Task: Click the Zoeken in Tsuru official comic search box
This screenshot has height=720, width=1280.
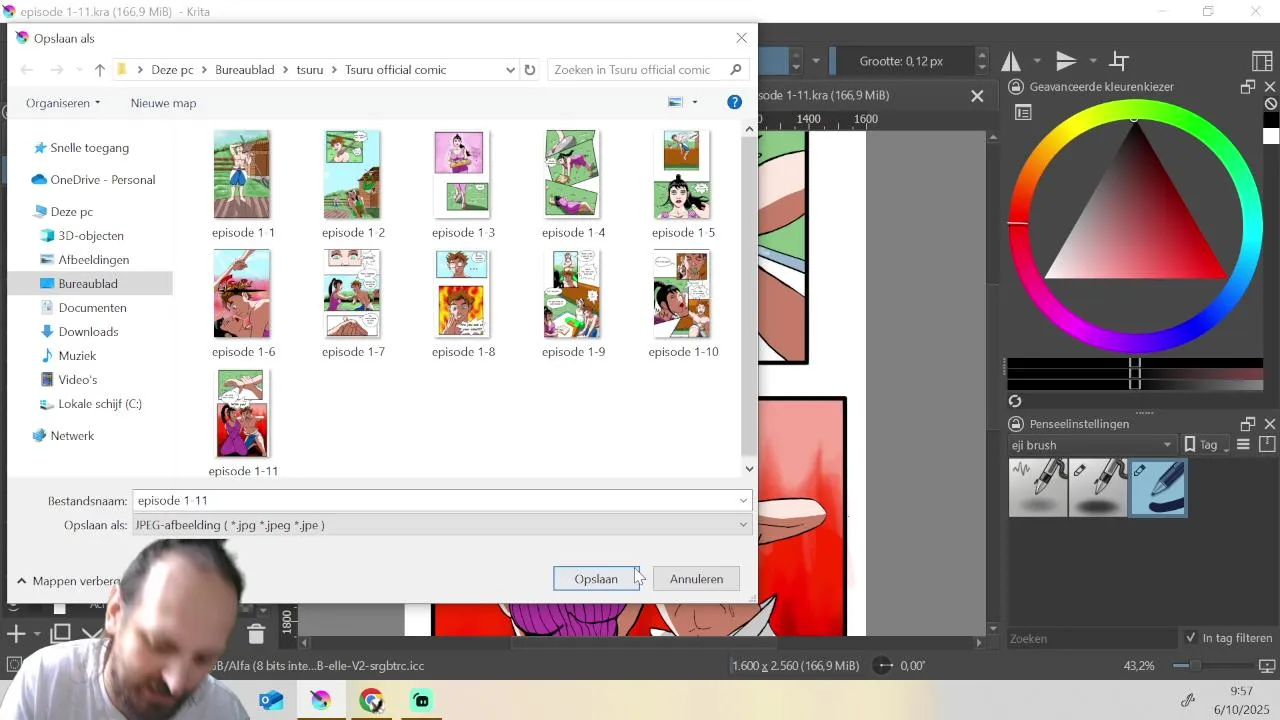Action: click(647, 70)
